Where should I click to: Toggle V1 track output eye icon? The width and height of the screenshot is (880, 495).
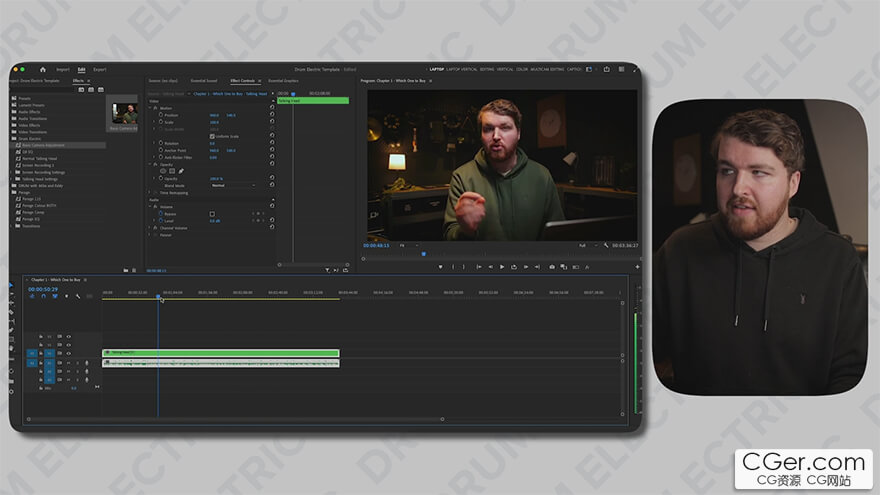tap(68, 353)
